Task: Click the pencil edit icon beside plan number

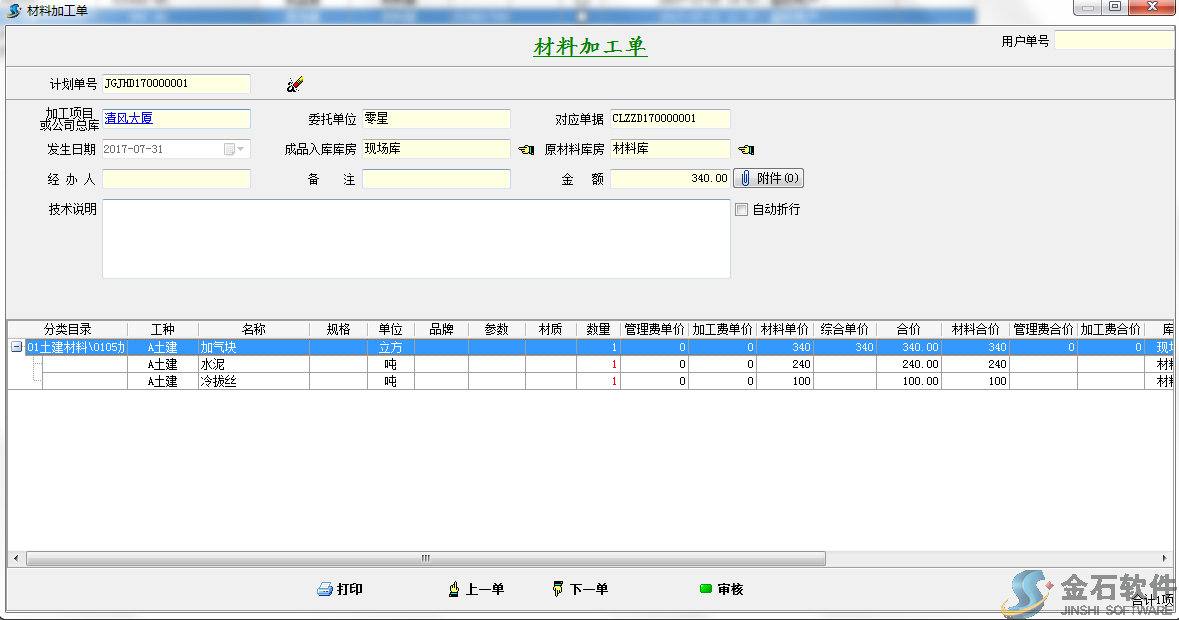Action: (x=294, y=85)
